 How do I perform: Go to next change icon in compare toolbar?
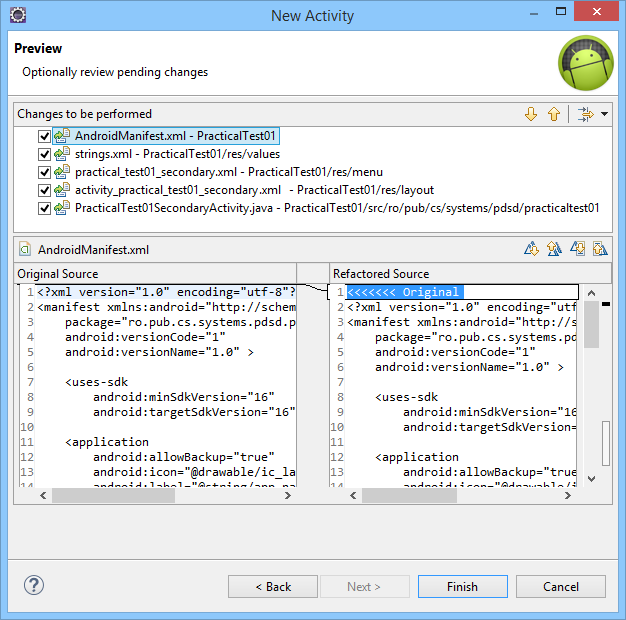point(577,249)
